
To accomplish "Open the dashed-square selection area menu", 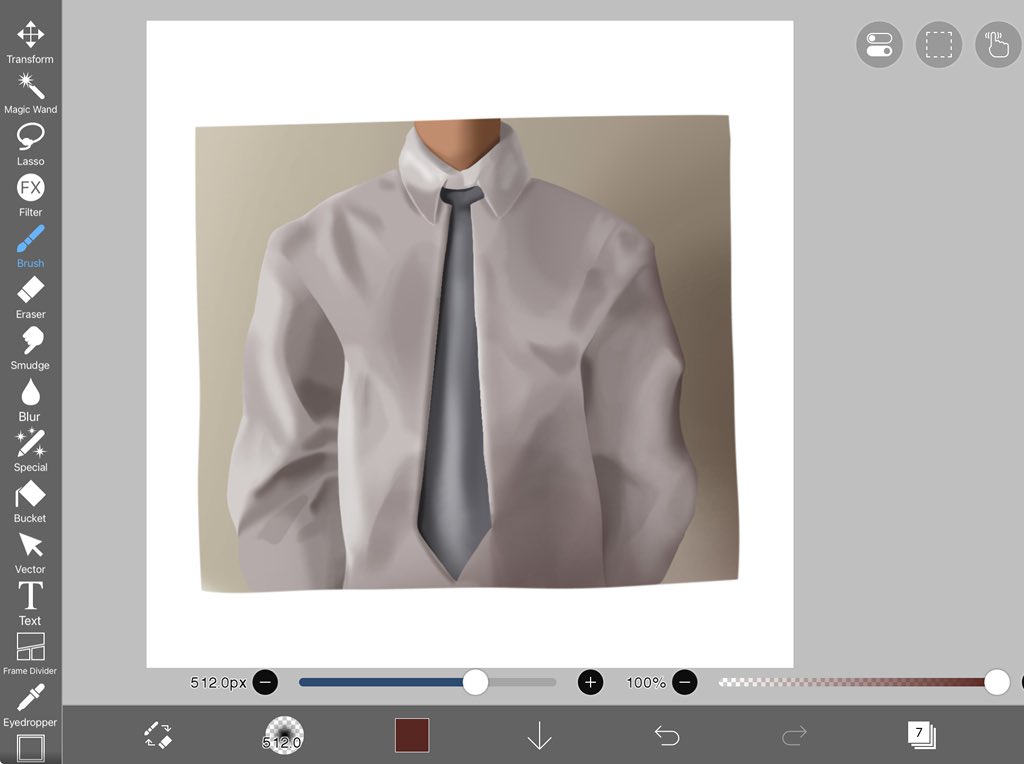I will pyautogui.click(x=938, y=44).
